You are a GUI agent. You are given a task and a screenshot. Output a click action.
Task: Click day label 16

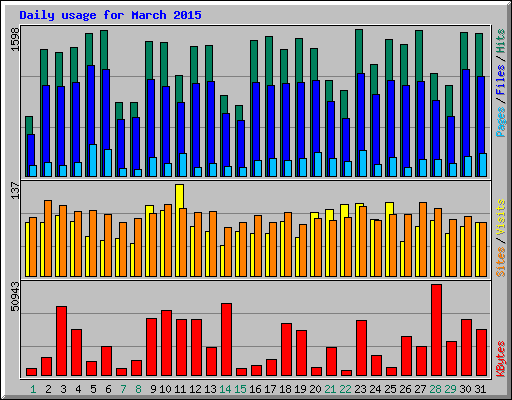(255, 389)
